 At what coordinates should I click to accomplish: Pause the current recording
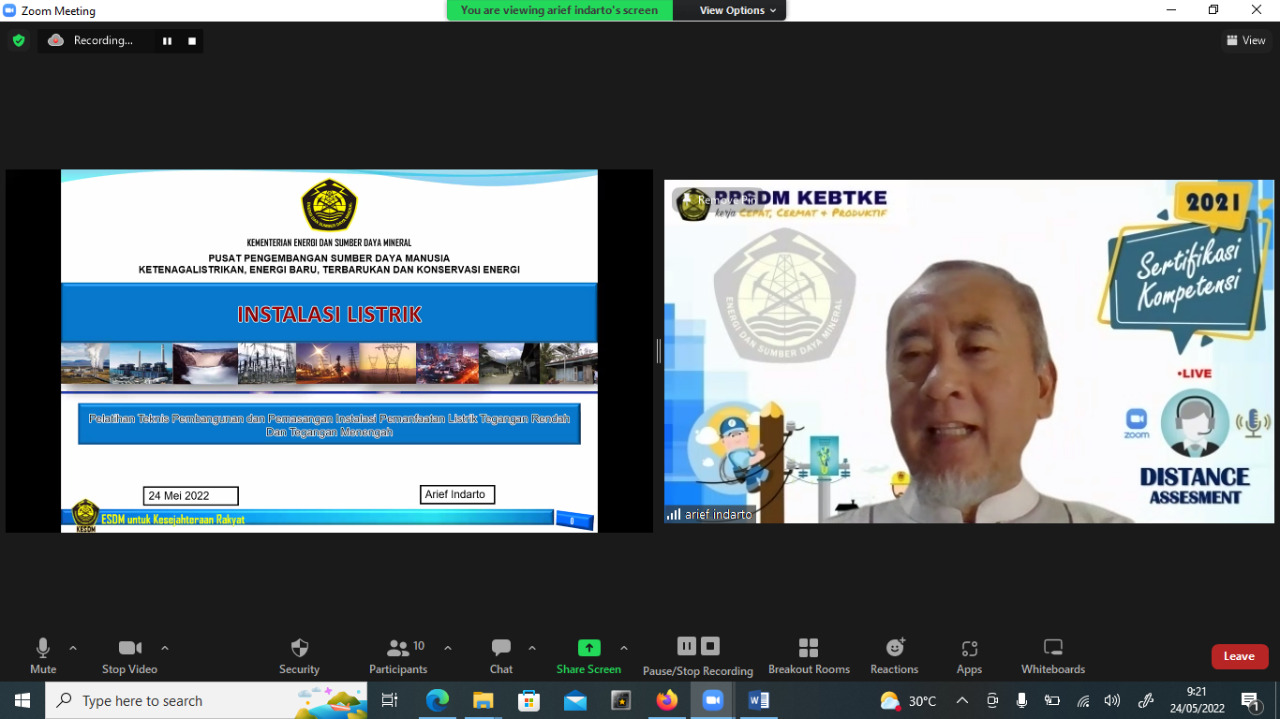(686, 646)
